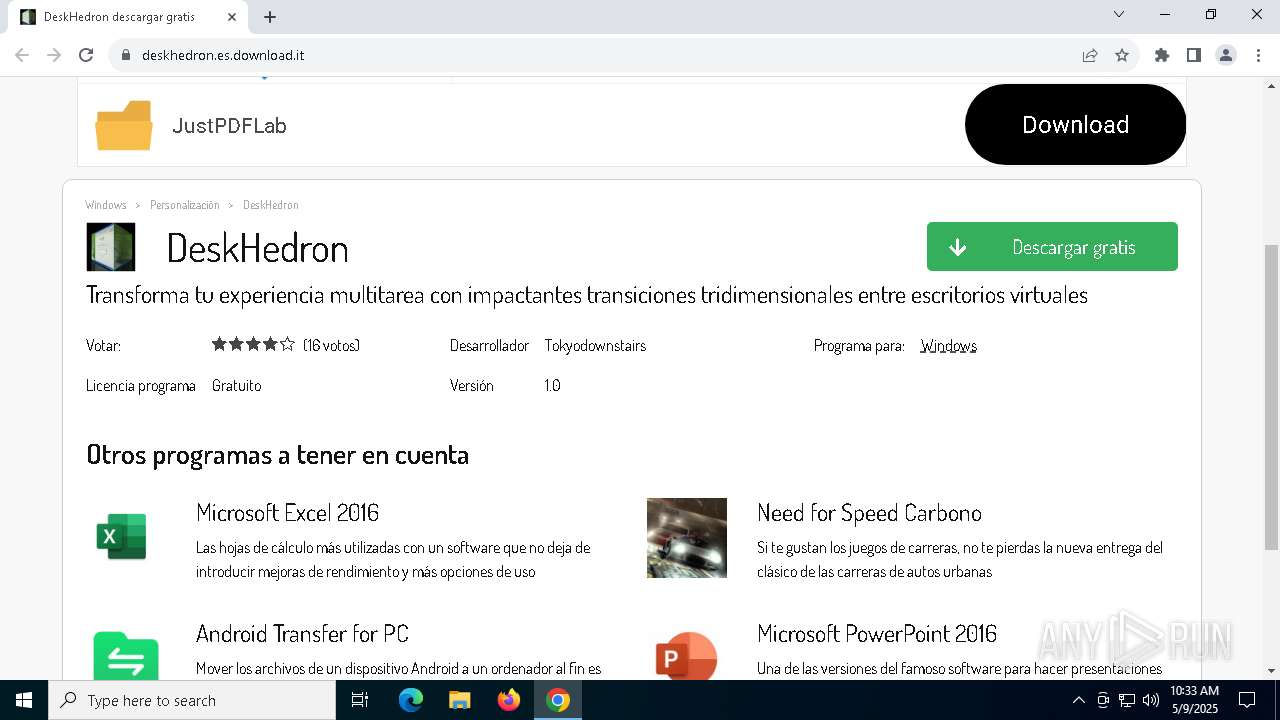1280x720 pixels.
Task: Click the Microsoft Excel 2016 icon
Action: [x=122, y=537]
